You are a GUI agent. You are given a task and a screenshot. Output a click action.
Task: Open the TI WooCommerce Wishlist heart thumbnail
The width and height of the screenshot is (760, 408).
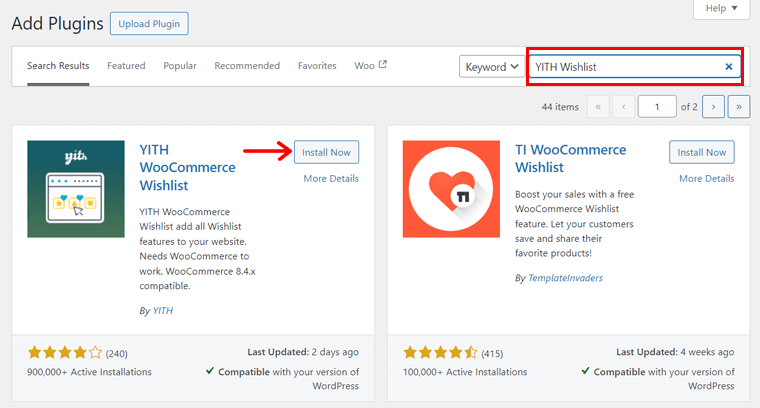pos(451,189)
